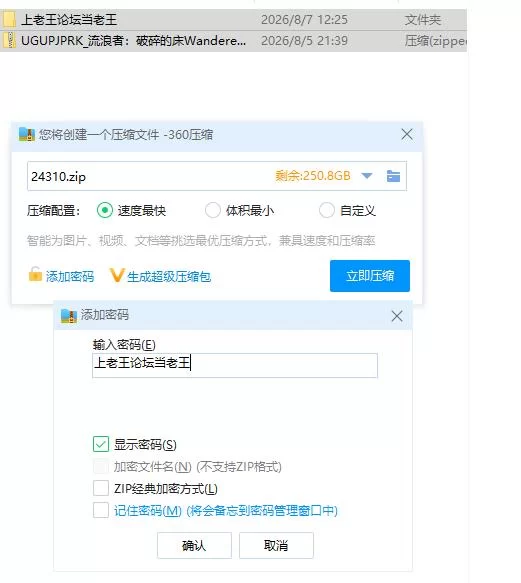This screenshot has width=521, height=583.
Task: Open the browse folder icon beside 24310.zip
Action: tap(393, 176)
